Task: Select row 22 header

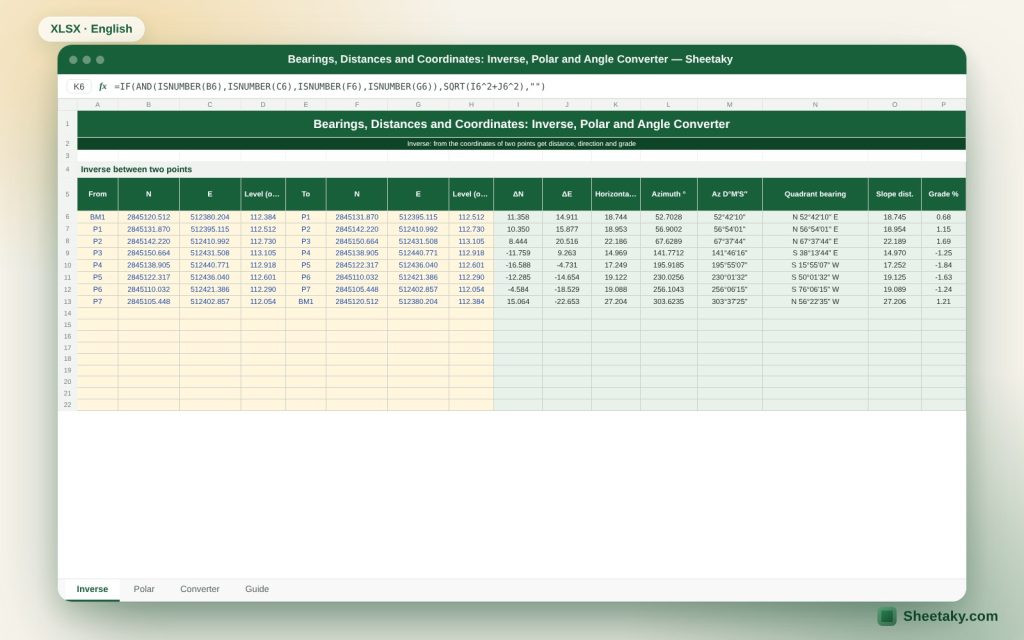Action: [x=67, y=405]
